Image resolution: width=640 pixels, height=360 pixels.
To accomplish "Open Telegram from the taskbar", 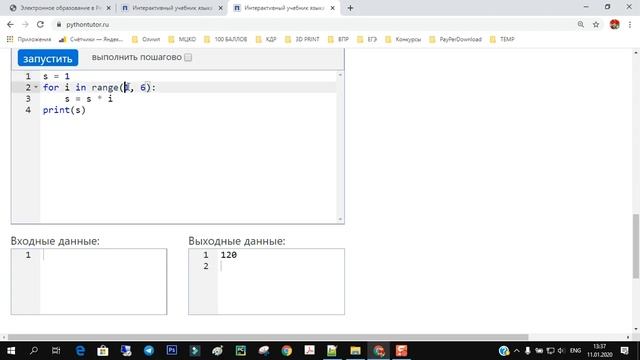I will tap(149, 351).
